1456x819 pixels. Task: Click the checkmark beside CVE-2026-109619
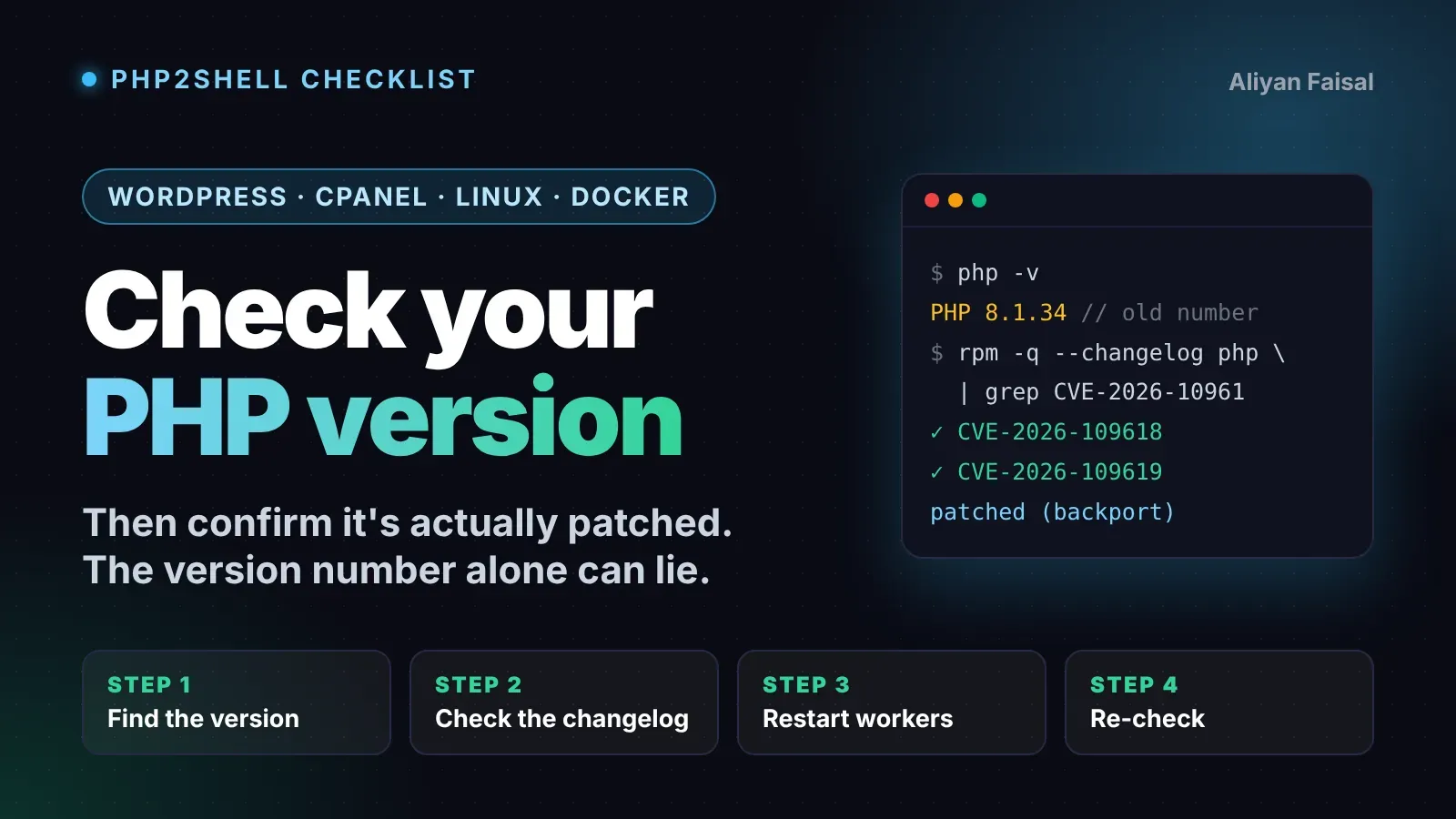click(x=936, y=472)
